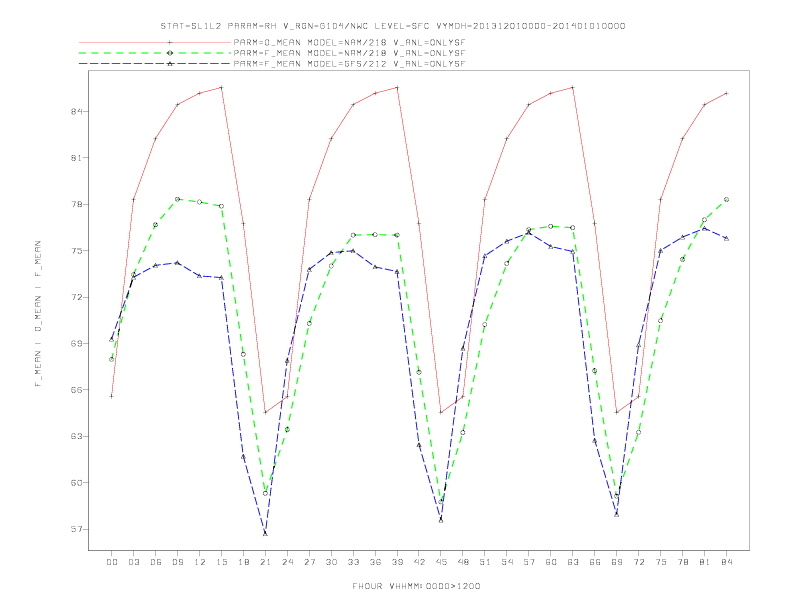
Task: Click the x-axis tick label 21
Action: coord(265,562)
